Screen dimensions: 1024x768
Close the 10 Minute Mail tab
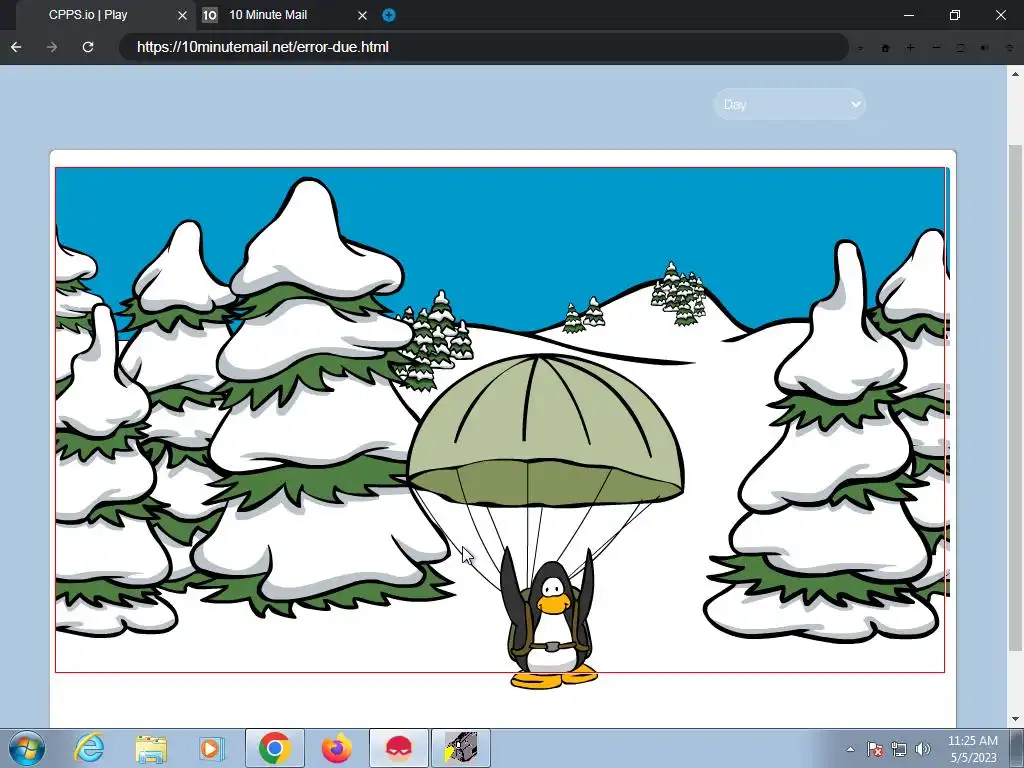point(362,15)
